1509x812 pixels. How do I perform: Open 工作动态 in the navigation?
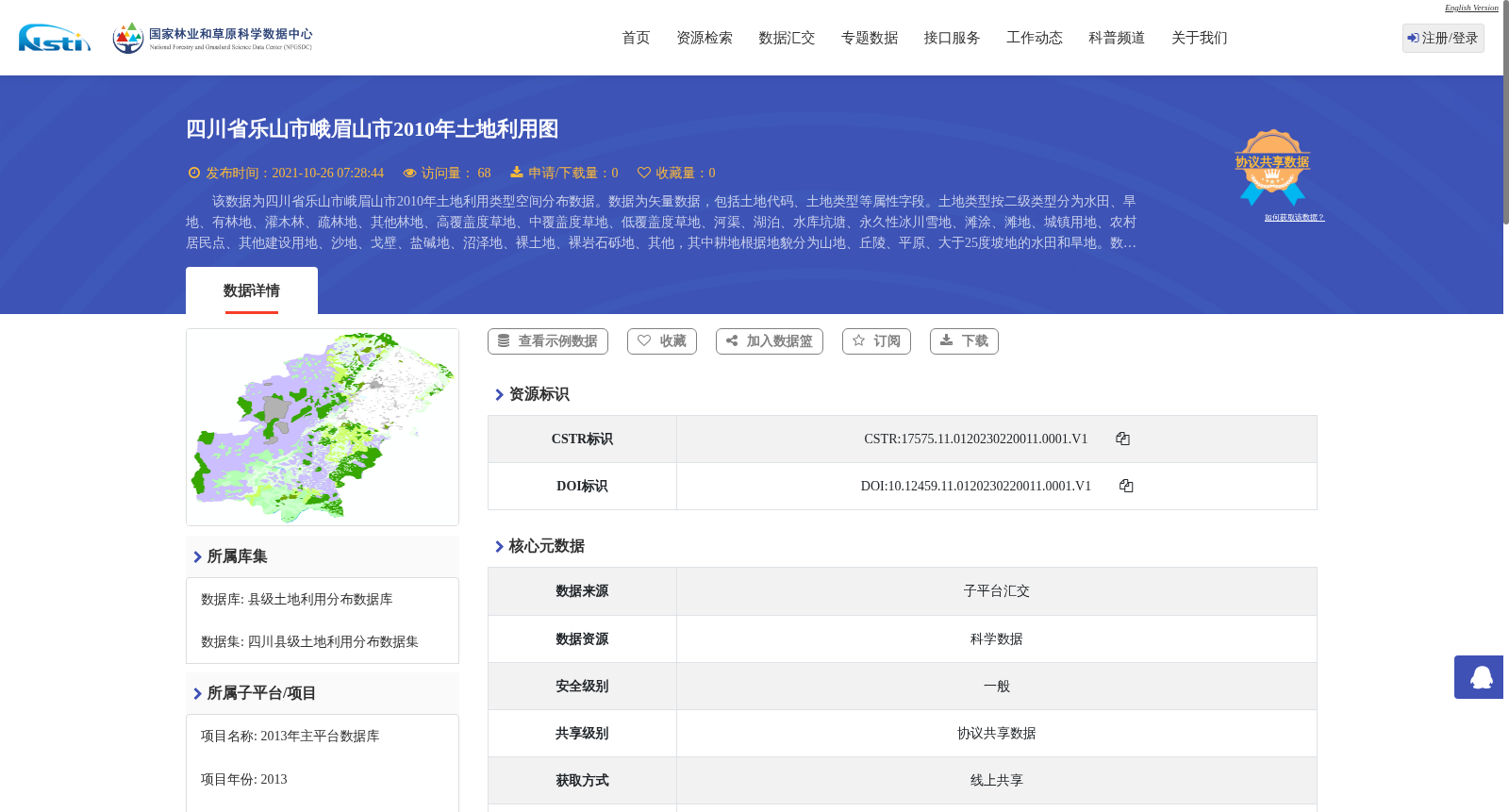tap(1035, 38)
